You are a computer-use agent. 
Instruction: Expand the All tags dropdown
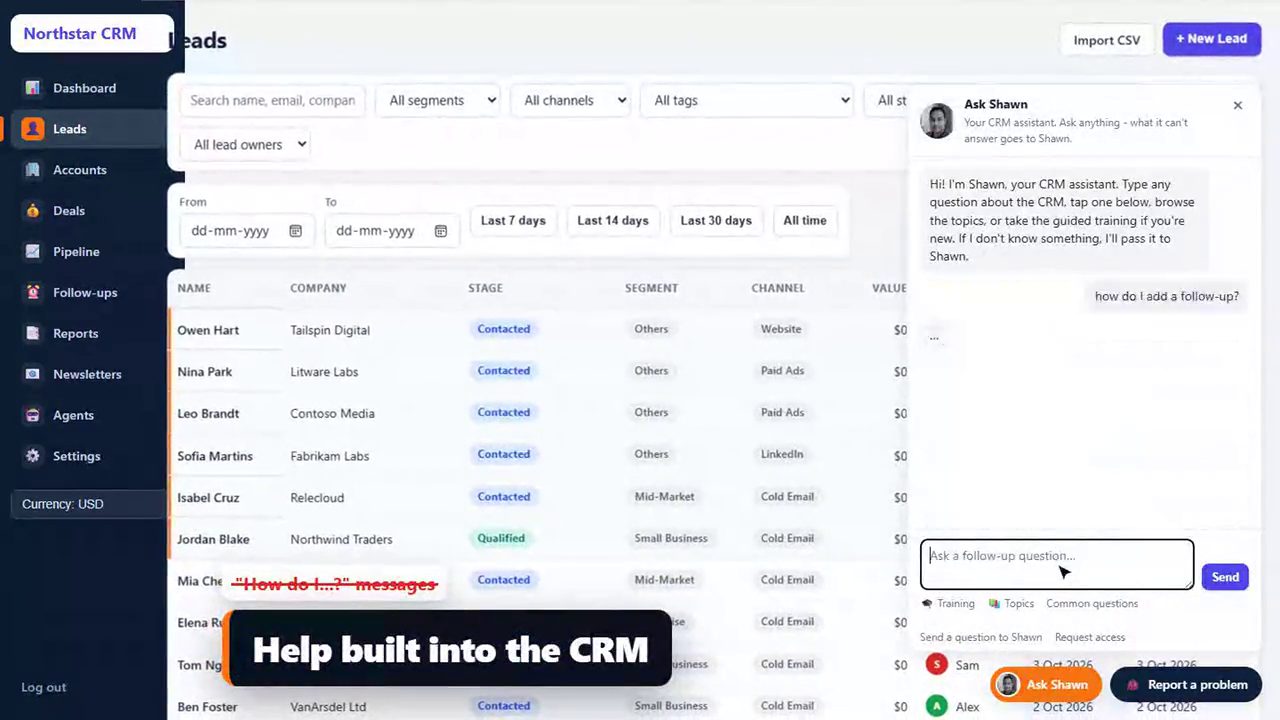[x=747, y=100]
